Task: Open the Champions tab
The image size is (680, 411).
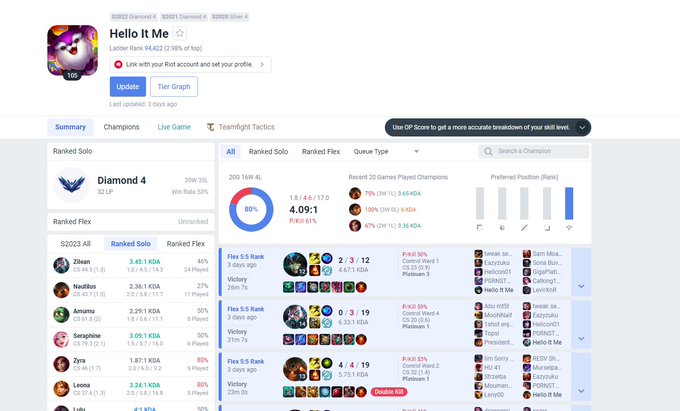Action: point(121,127)
